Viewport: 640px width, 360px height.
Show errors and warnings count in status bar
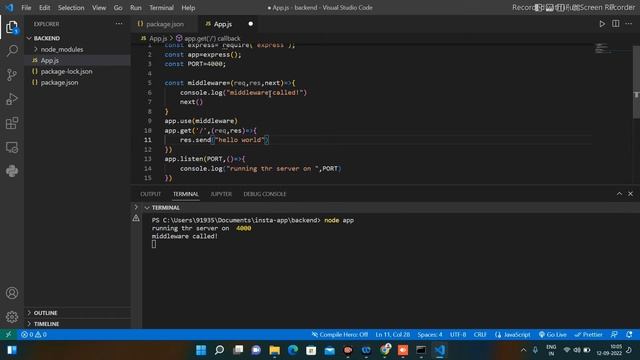(x=34, y=334)
